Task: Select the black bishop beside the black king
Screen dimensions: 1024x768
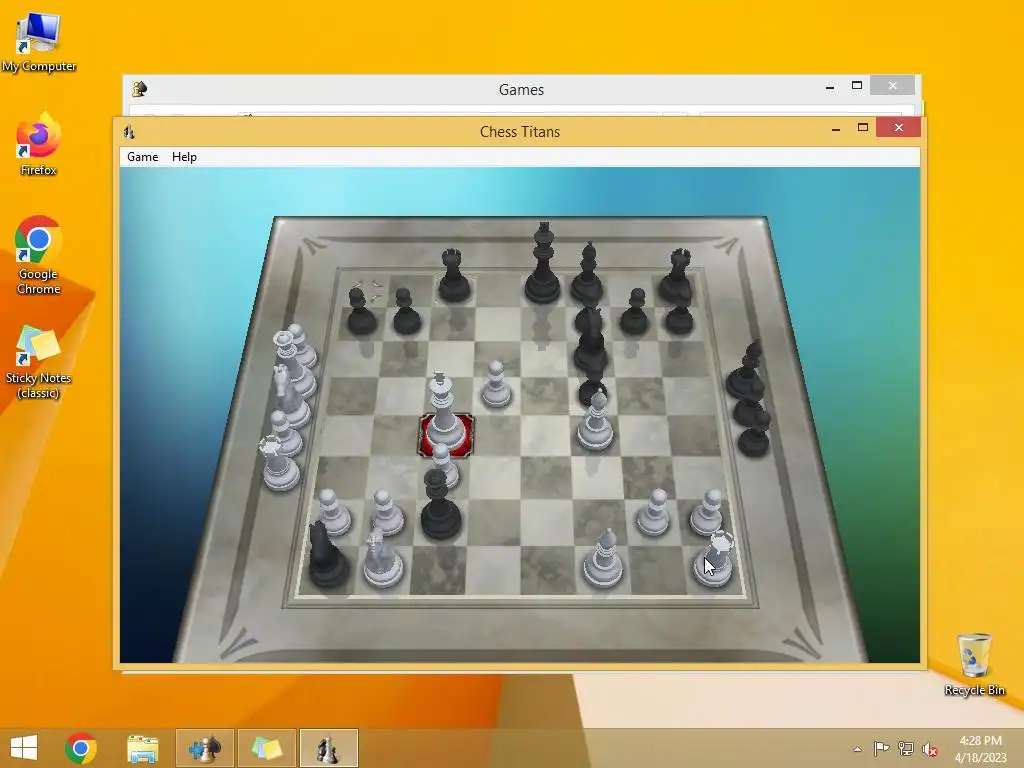Action: [586, 272]
